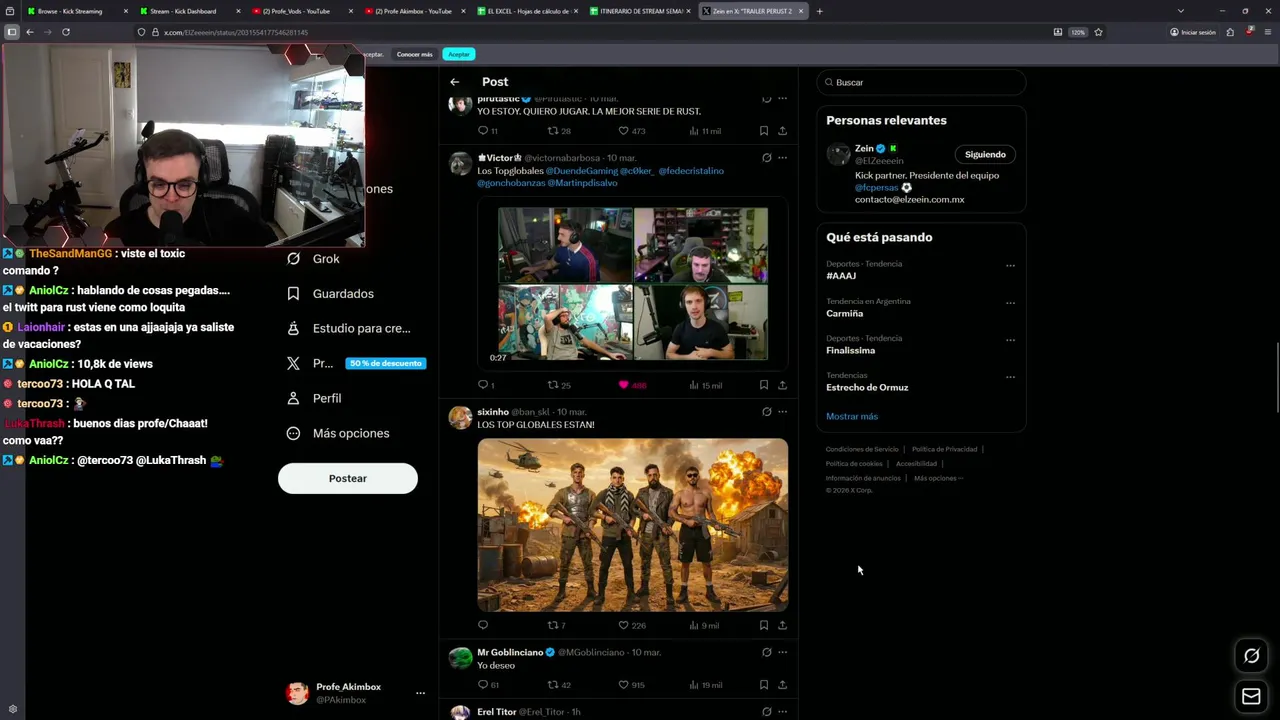1280x720 pixels.
Task: Click the Postear button
Action: [348, 478]
